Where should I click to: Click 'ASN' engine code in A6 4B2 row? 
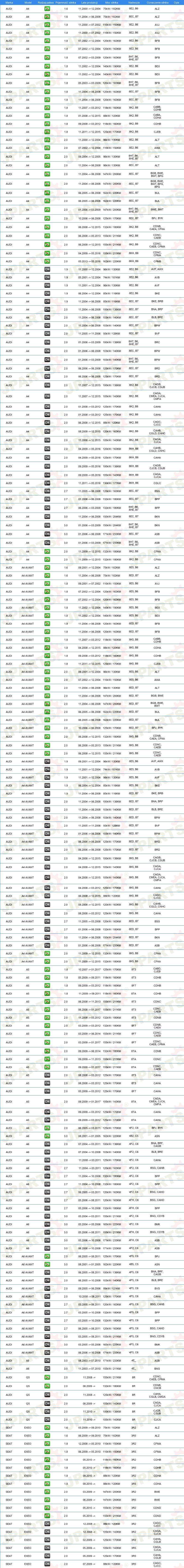(157, 1137)
